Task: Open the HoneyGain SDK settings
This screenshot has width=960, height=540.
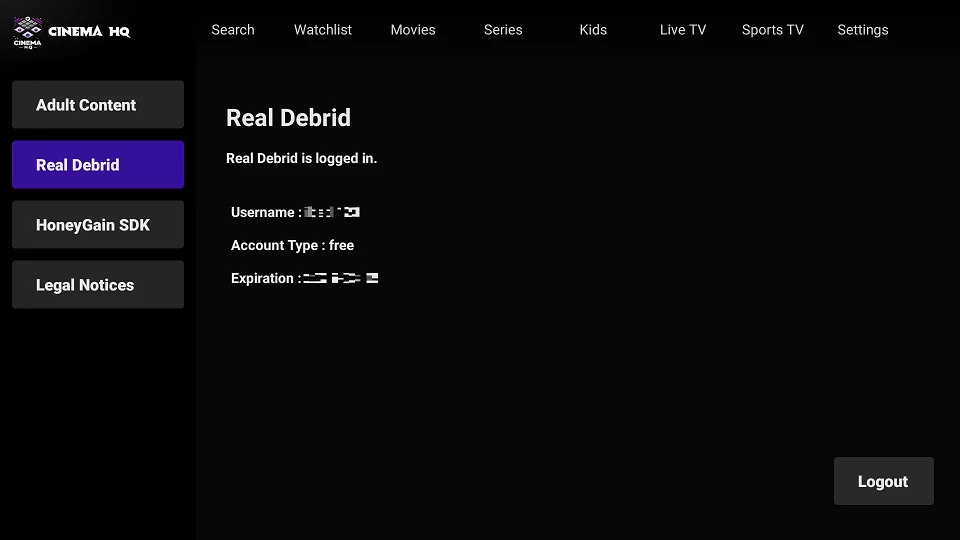Action: point(98,225)
